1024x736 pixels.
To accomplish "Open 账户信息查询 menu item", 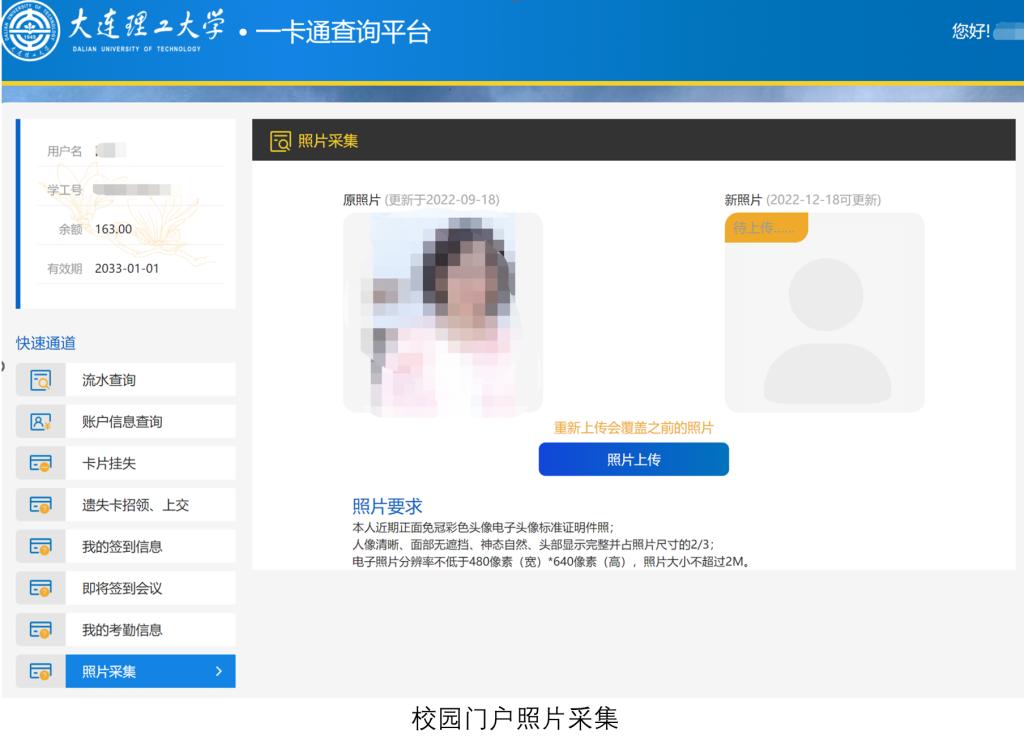I will [x=122, y=422].
